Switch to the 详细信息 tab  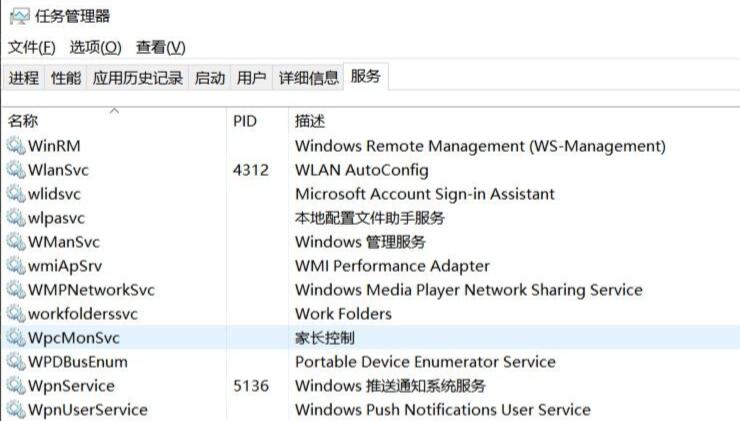(x=308, y=78)
